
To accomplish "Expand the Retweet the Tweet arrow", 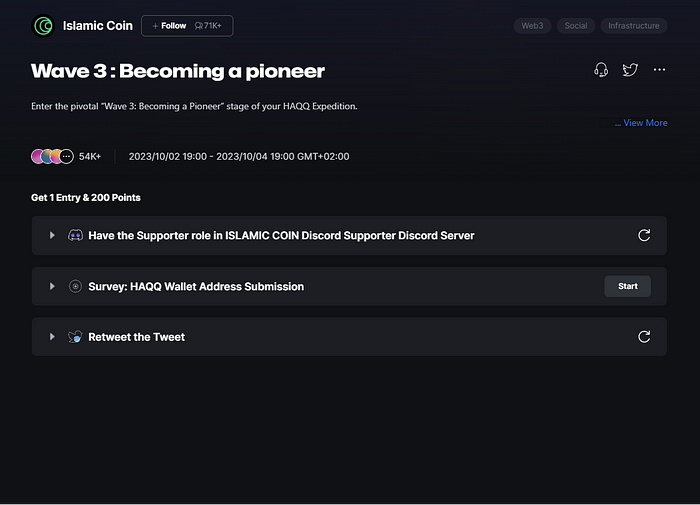I will 52,337.
